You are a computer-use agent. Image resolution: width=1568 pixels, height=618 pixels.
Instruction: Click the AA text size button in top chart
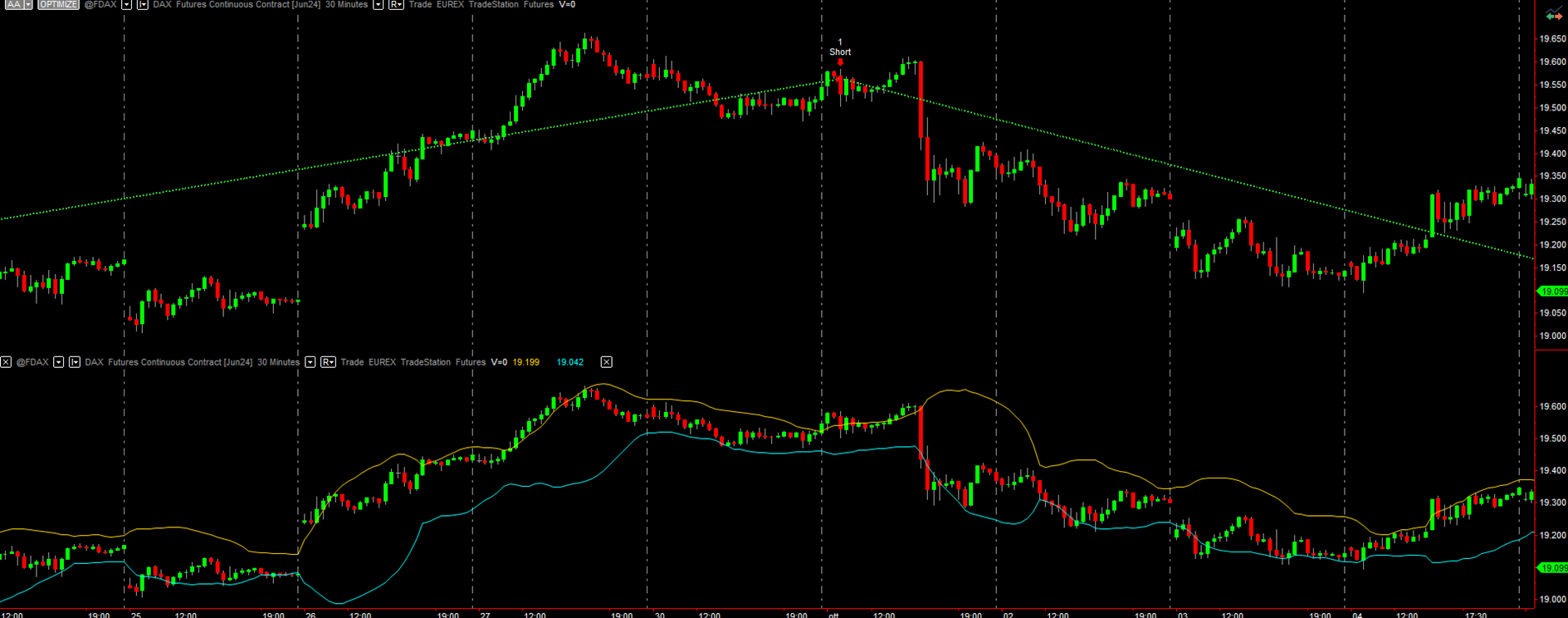(12, 5)
